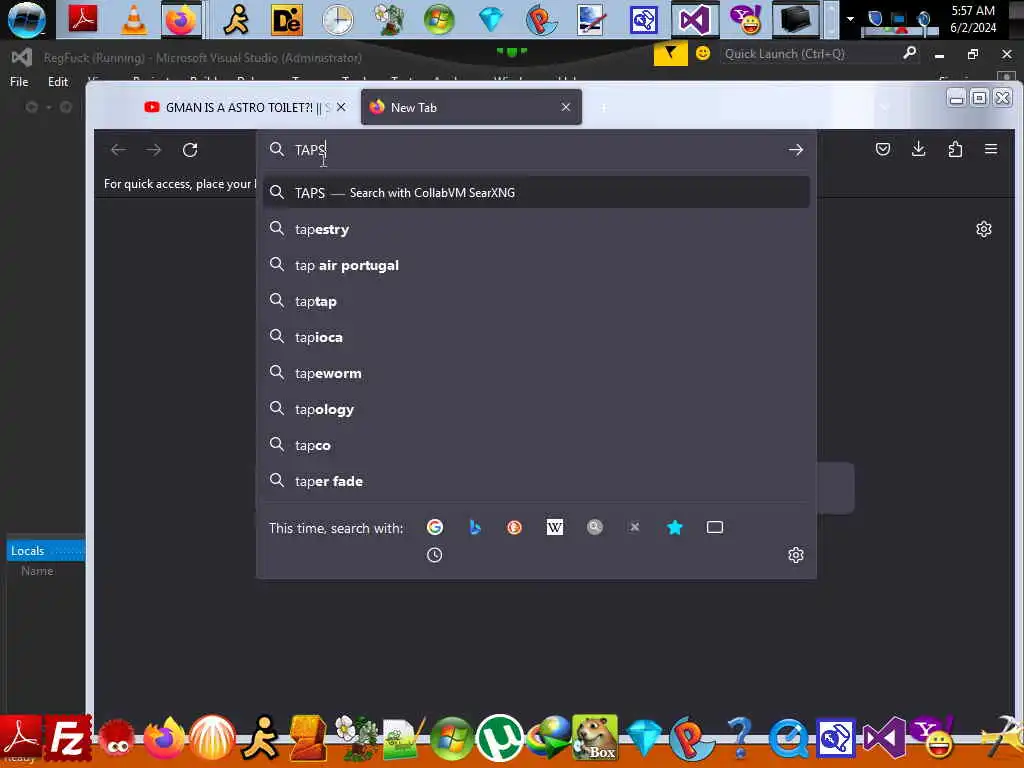The width and height of the screenshot is (1024, 768).
Task: Click the Quick Launch search magnifier
Action: click(909, 53)
